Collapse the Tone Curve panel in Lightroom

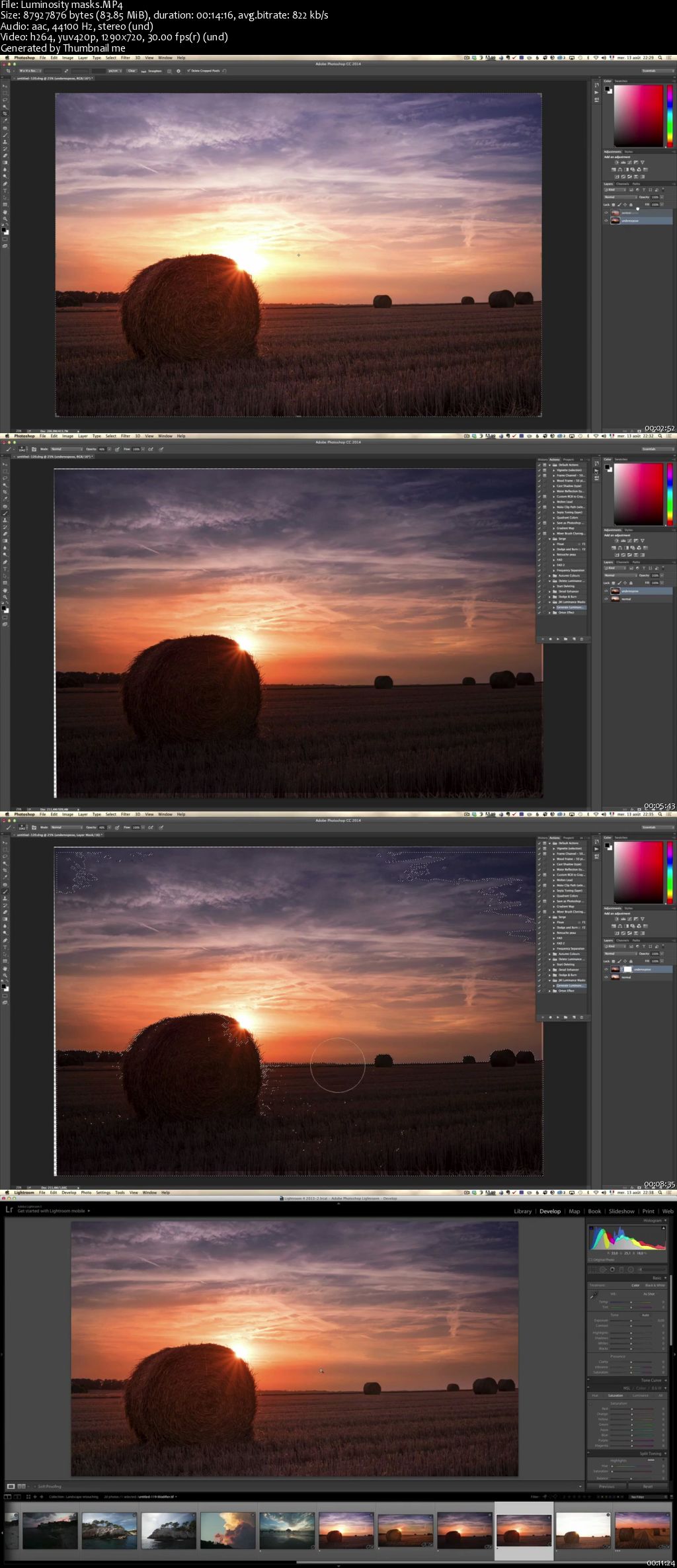pyautogui.click(x=666, y=1380)
